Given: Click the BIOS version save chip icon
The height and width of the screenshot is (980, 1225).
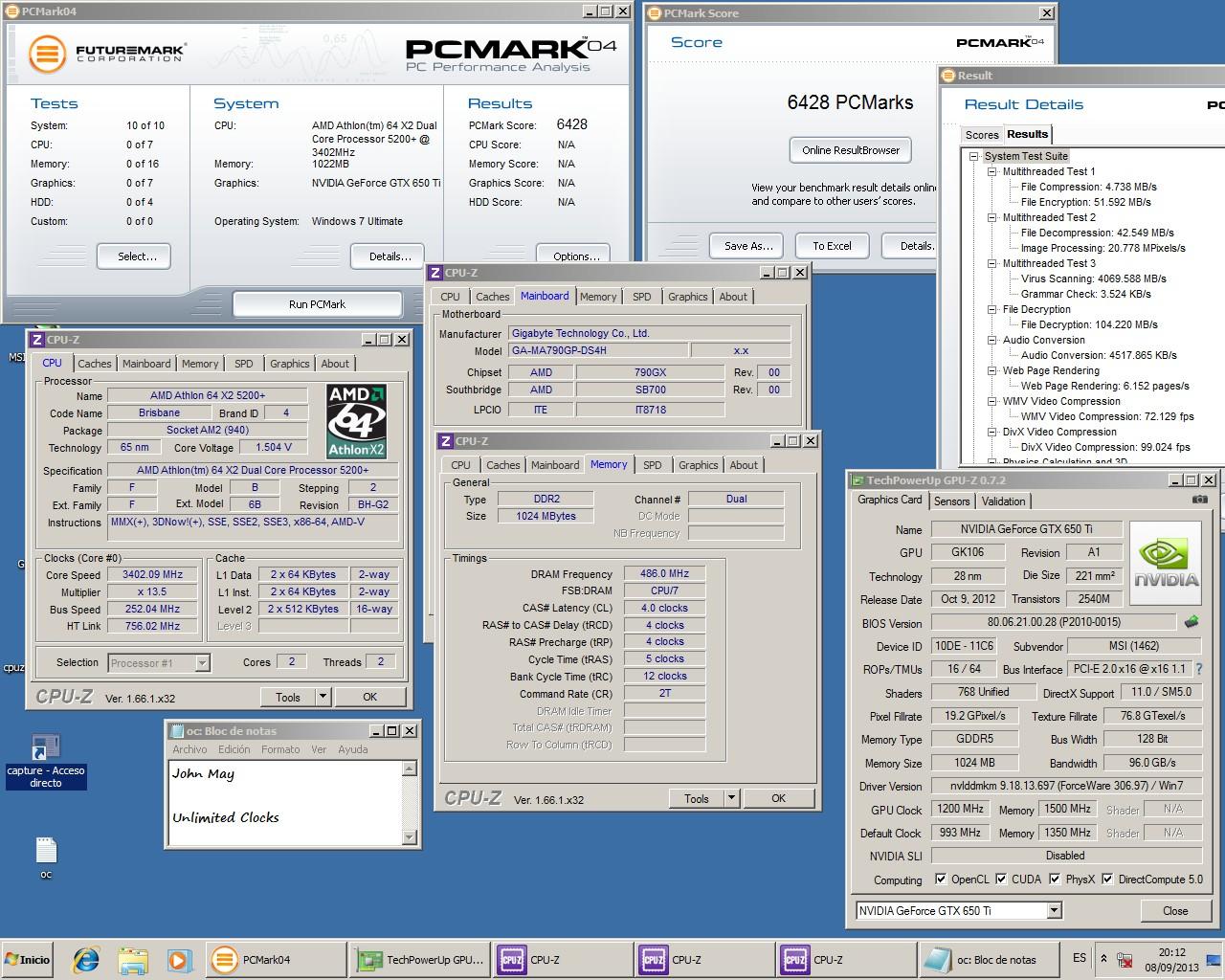Looking at the screenshot, I should (x=1192, y=622).
